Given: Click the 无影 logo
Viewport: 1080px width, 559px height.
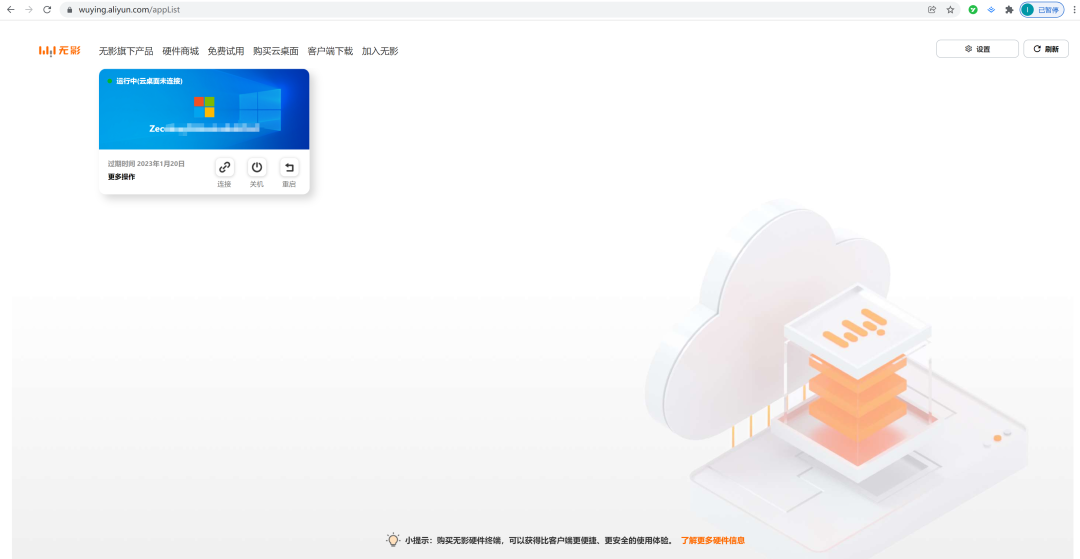Looking at the screenshot, I should (x=60, y=51).
